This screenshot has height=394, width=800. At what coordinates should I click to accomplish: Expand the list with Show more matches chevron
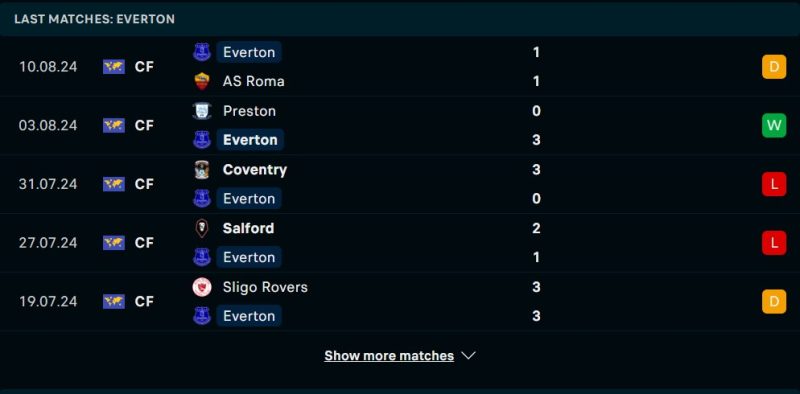(468, 356)
